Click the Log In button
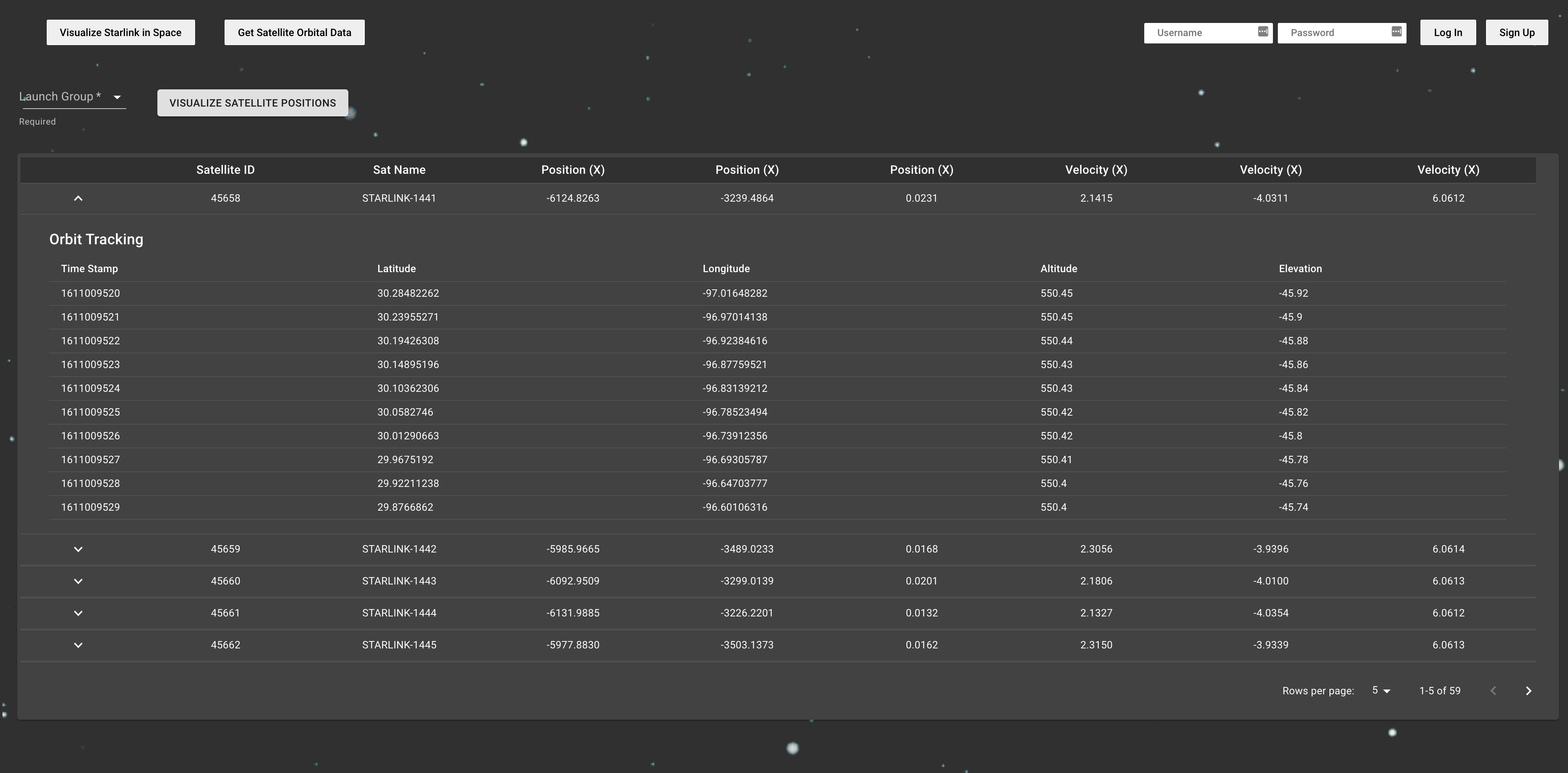1568x773 pixels. 1448,32
